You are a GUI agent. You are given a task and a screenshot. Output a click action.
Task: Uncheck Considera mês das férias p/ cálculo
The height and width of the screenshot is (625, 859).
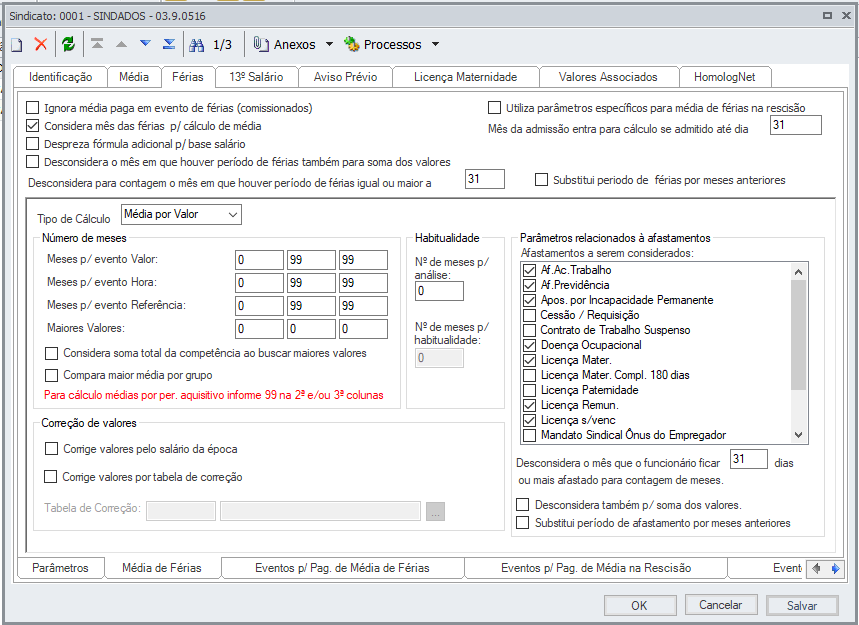33,126
